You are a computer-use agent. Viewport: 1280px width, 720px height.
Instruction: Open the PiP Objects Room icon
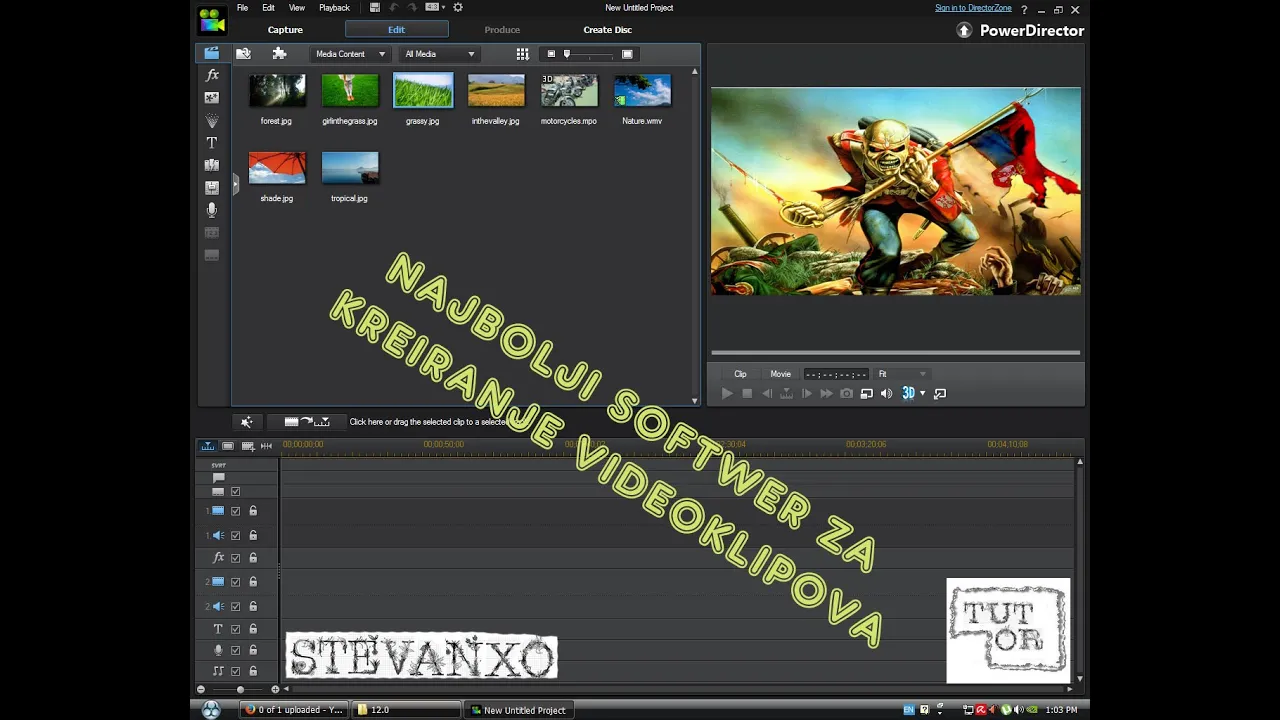point(212,98)
